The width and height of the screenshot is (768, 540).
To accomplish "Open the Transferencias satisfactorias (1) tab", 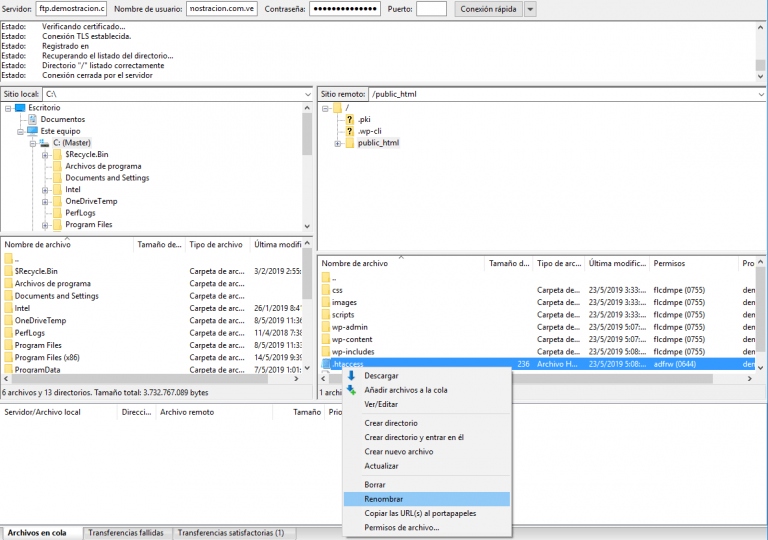I will (x=230, y=533).
